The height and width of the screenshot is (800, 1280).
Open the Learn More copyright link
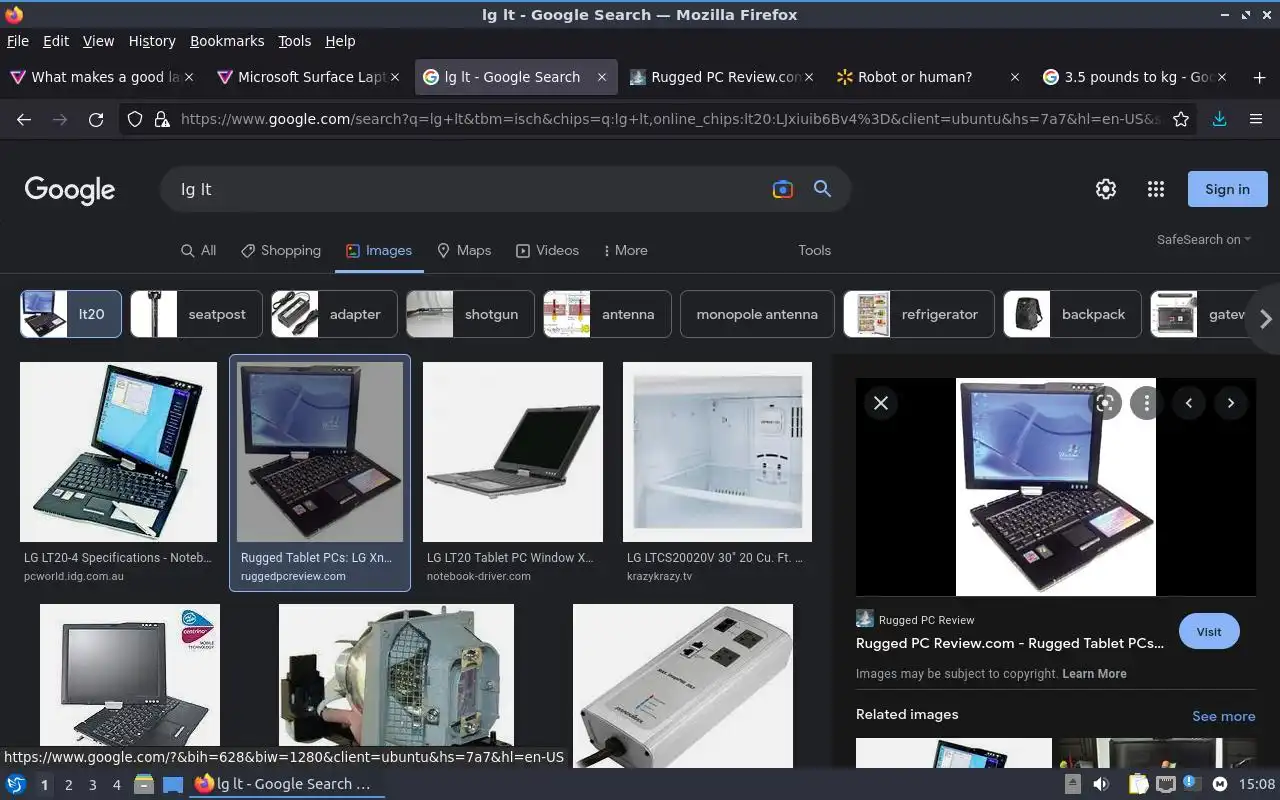coord(1094,674)
